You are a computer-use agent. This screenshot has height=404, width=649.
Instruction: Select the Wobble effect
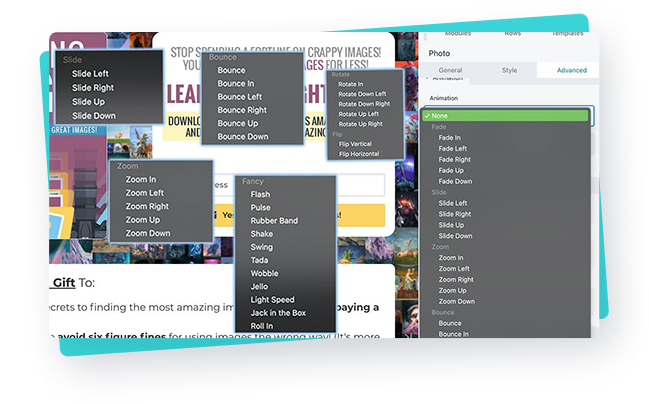(x=264, y=273)
